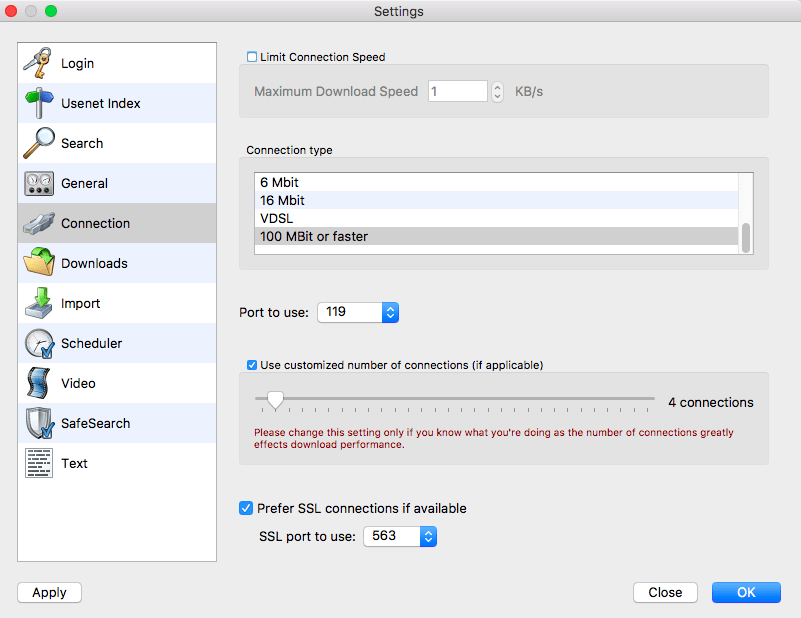Select 100 MBit or faster connection type
Screen dimensions: 801x618
pos(497,236)
